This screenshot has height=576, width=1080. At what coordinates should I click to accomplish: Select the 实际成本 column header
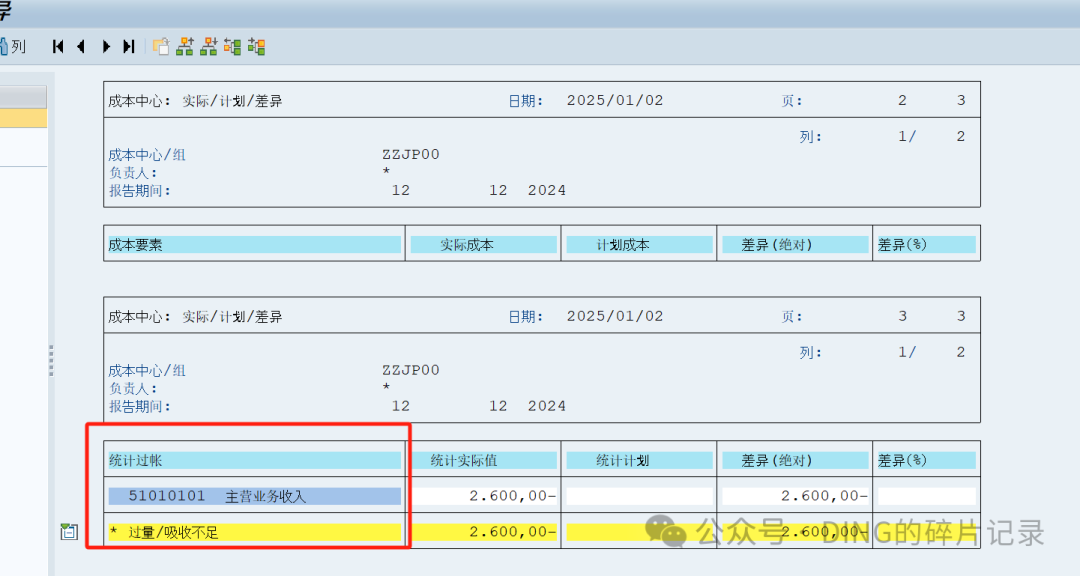pyautogui.click(x=484, y=245)
